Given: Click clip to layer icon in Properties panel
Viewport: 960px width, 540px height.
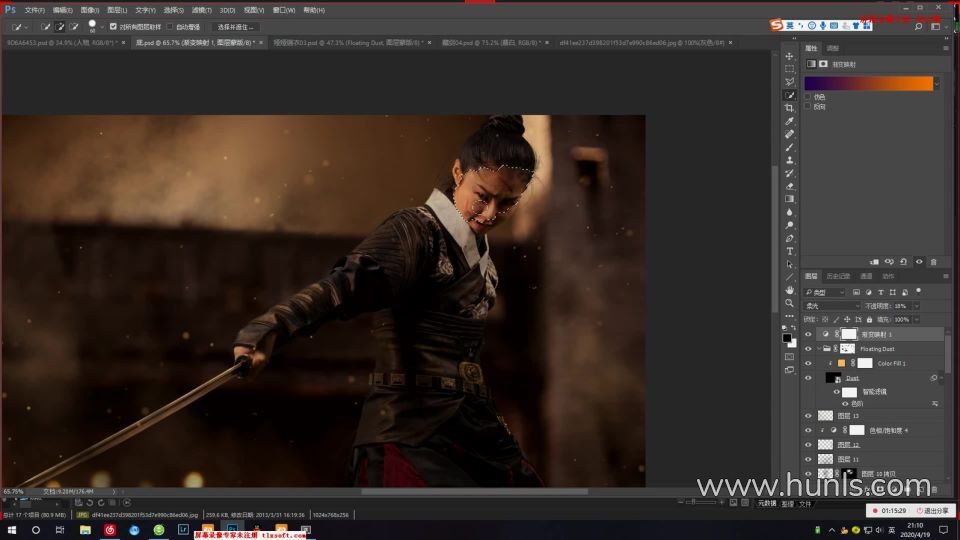Looking at the screenshot, I should coord(874,262).
